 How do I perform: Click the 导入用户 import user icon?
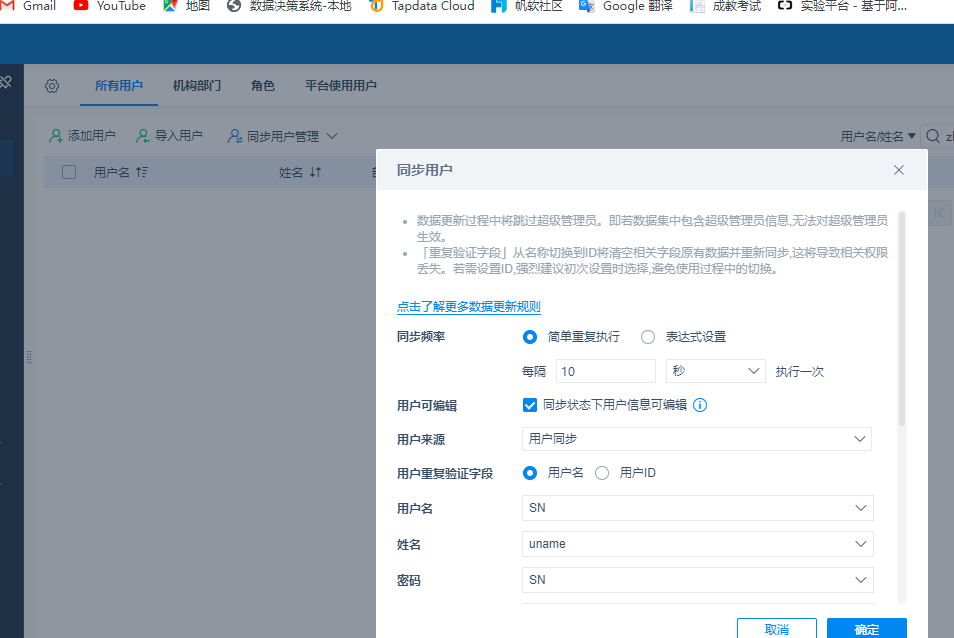tap(144, 136)
